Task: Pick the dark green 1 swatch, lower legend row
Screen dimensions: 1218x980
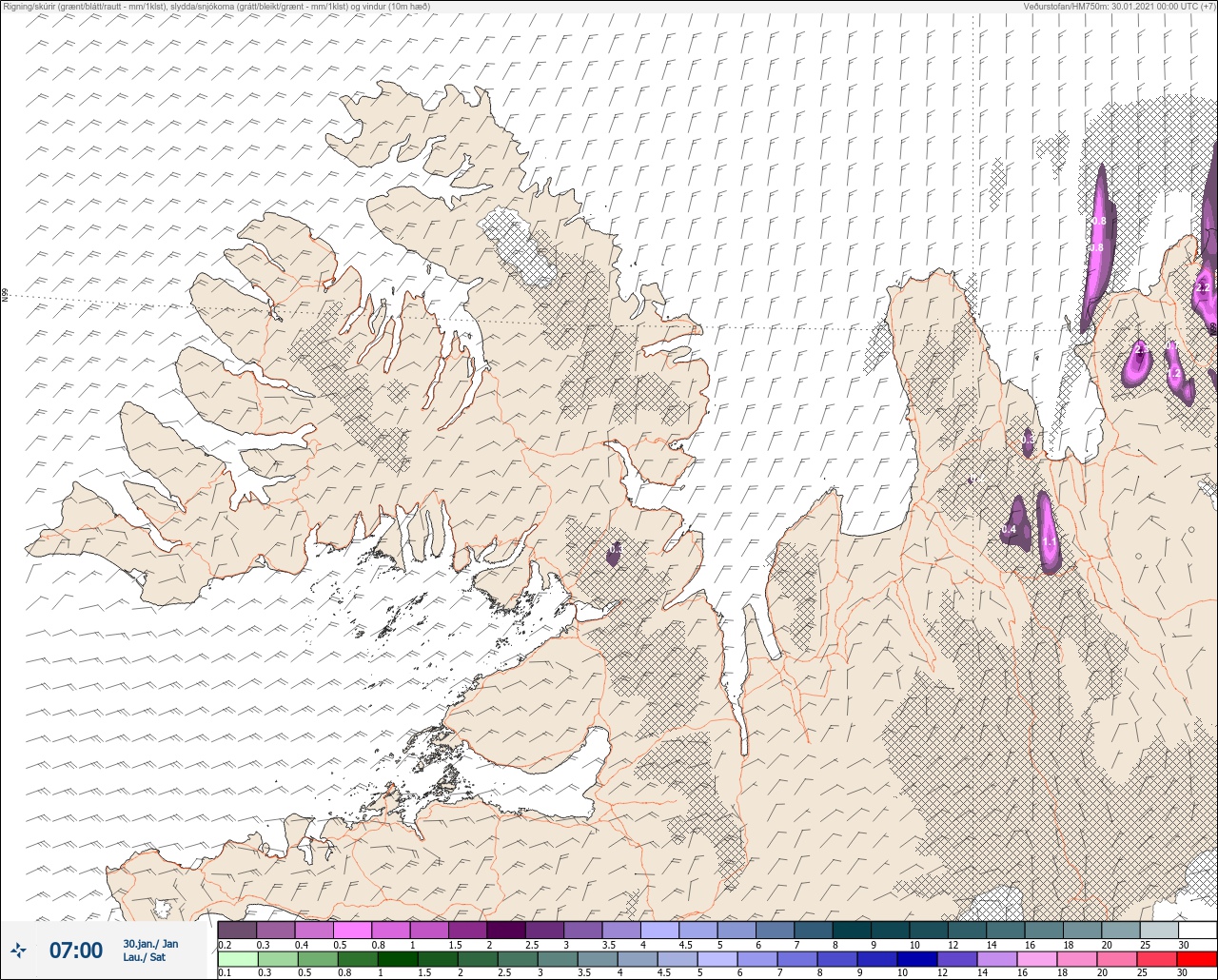Action: coord(397,959)
